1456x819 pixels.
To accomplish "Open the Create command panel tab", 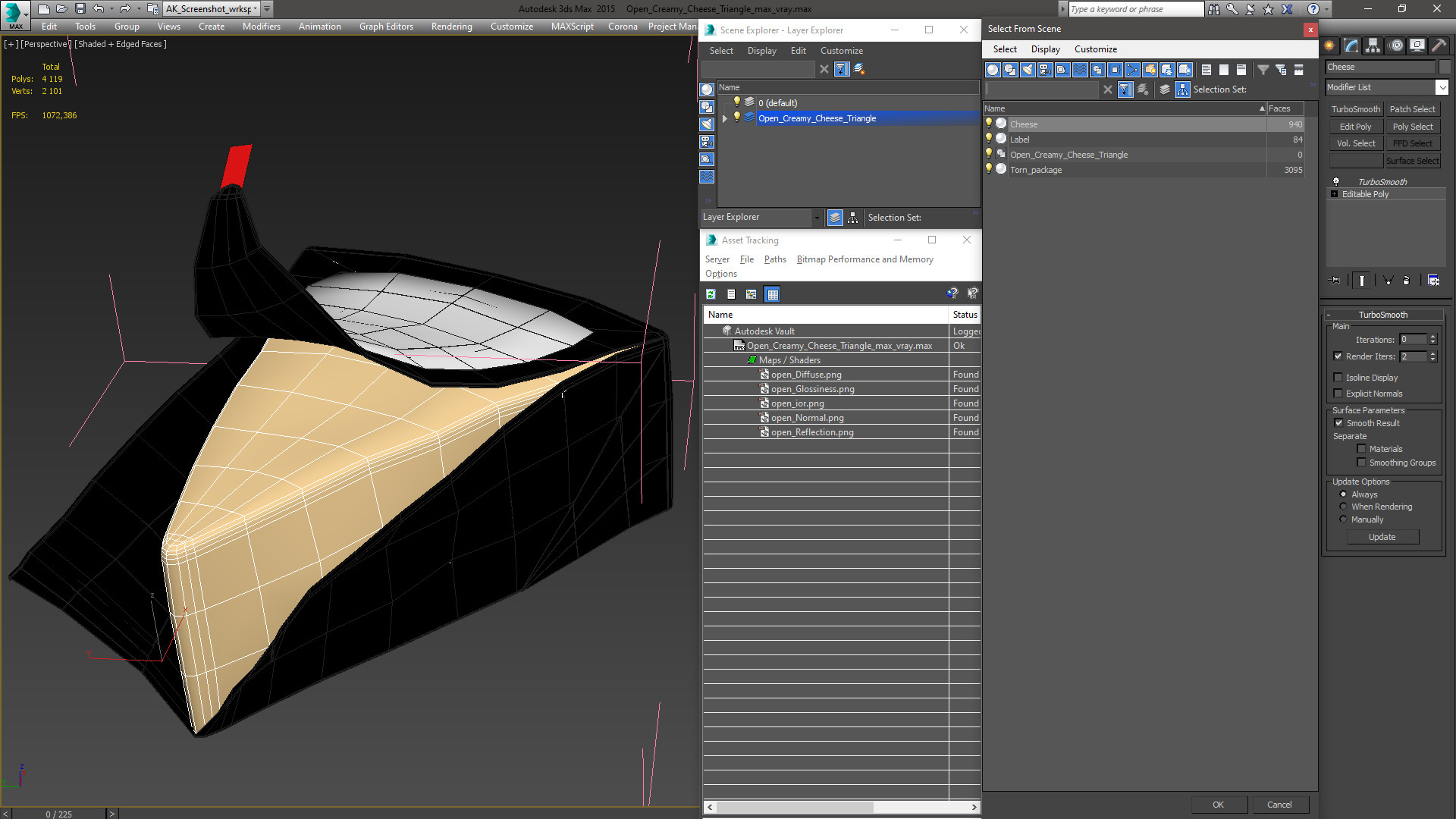I will tap(1329, 45).
